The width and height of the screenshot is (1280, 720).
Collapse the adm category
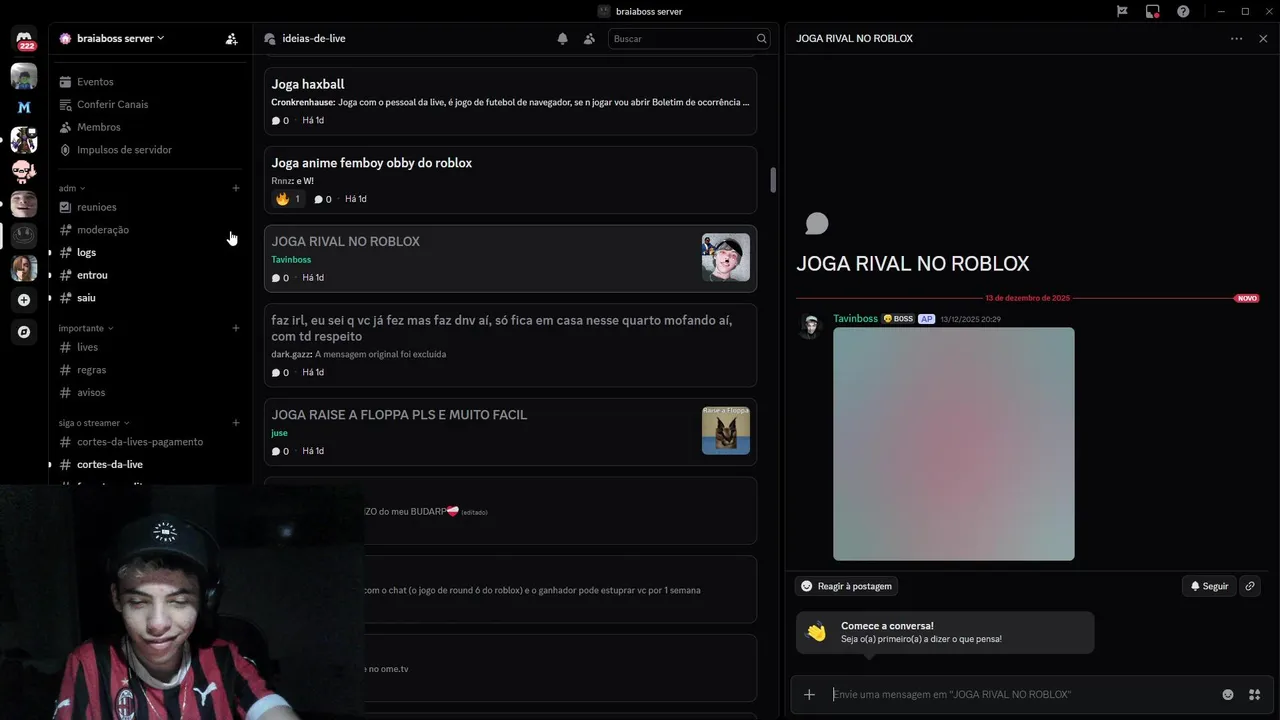click(x=72, y=188)
